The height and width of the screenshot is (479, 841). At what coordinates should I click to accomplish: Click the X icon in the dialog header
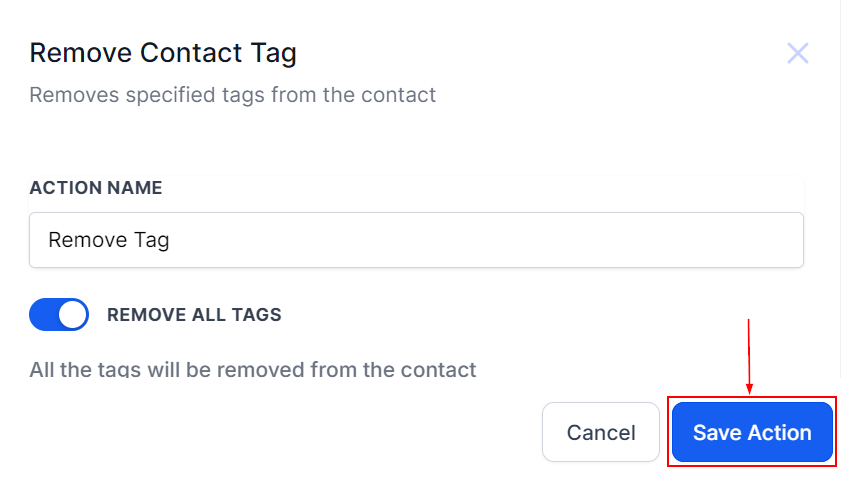(797, 53)
